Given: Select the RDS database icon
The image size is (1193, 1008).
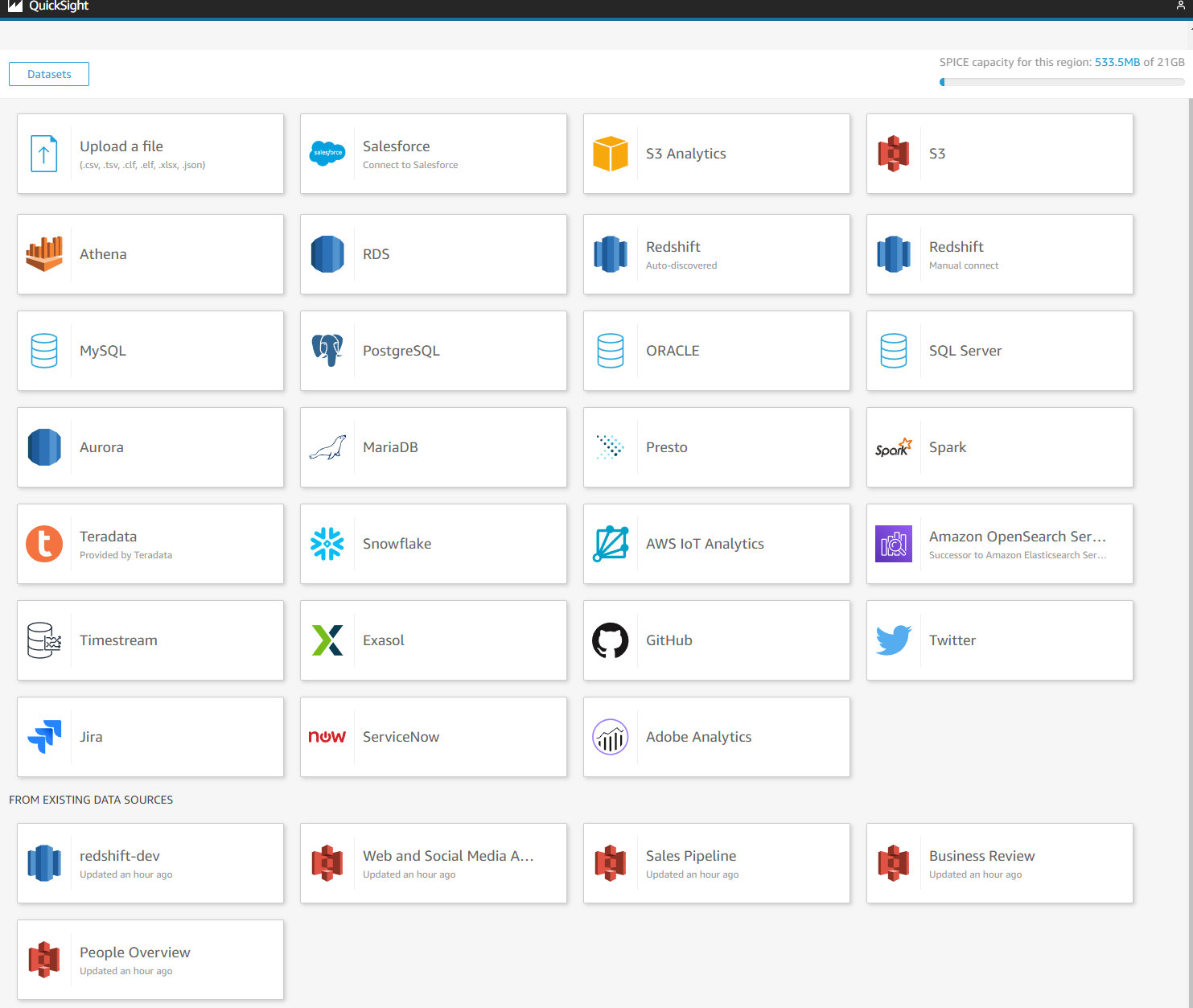Looking at the screenshot, I should click(x=327, y=254).
